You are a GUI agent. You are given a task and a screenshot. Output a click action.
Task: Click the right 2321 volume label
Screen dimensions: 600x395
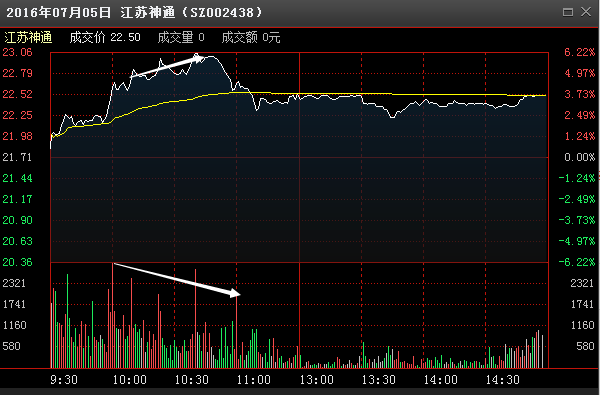tap(582, 283)
